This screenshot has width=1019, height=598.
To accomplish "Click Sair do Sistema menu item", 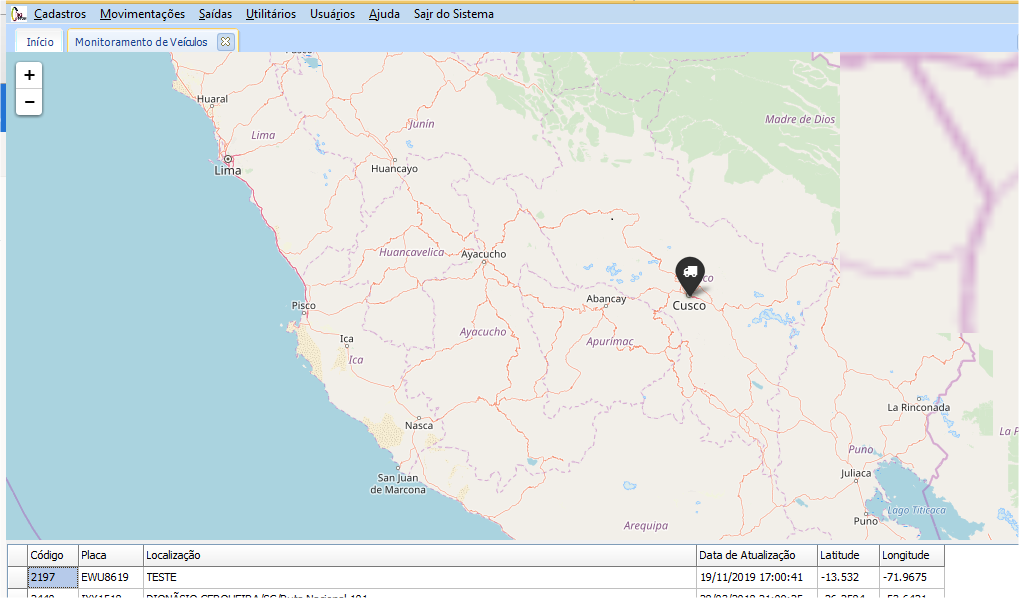I will point(454,14).
